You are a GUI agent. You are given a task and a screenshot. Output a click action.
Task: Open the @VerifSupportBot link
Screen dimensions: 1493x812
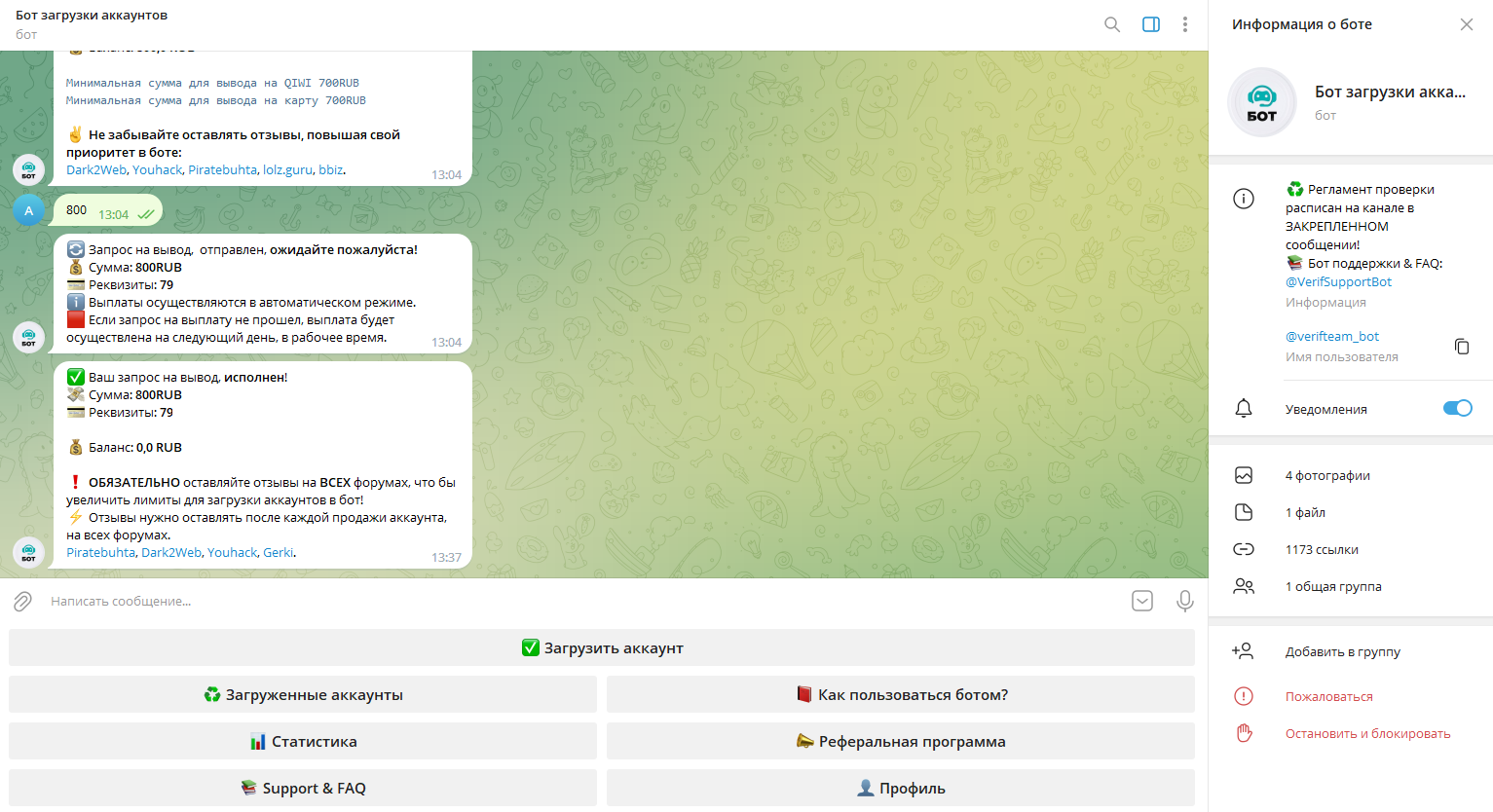(1338, 282)
